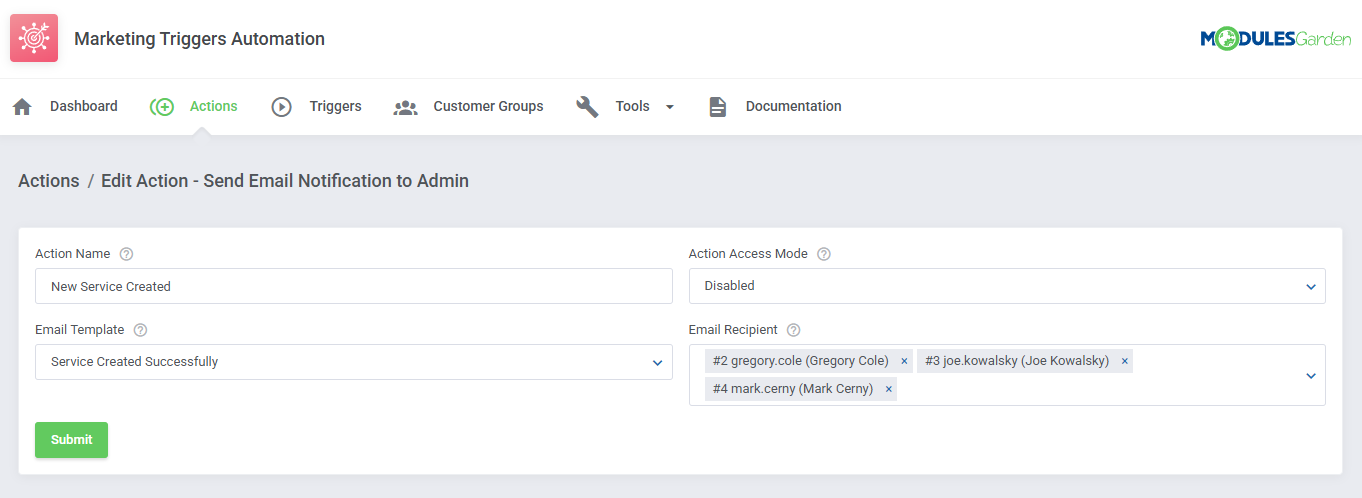Click help icon next to Action Access Mode
This screenshot has width=1362, height=498.
tap(824, 254)
